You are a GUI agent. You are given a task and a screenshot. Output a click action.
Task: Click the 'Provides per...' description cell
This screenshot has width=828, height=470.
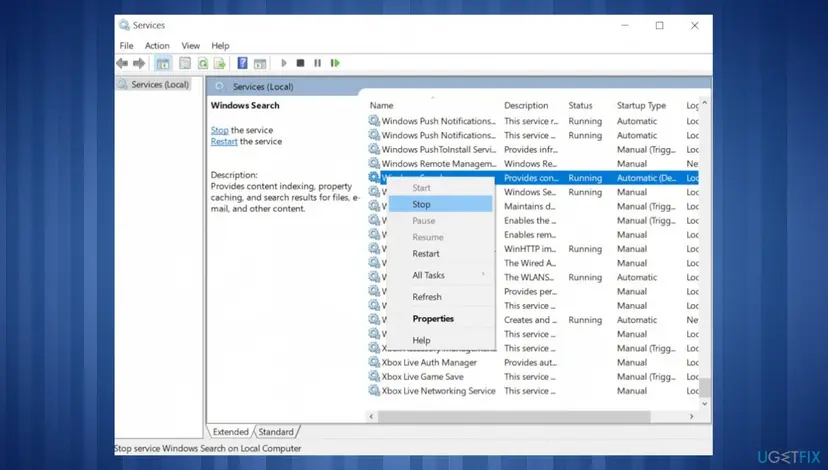tap(530, 292)
